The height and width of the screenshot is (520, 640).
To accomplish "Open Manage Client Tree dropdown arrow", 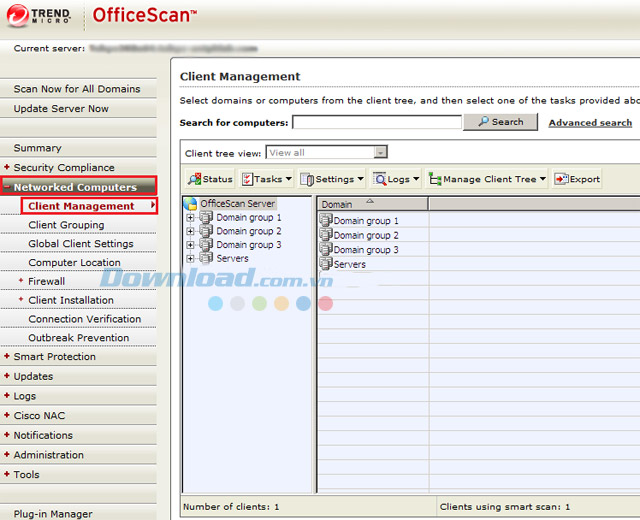I will [542, 179].
